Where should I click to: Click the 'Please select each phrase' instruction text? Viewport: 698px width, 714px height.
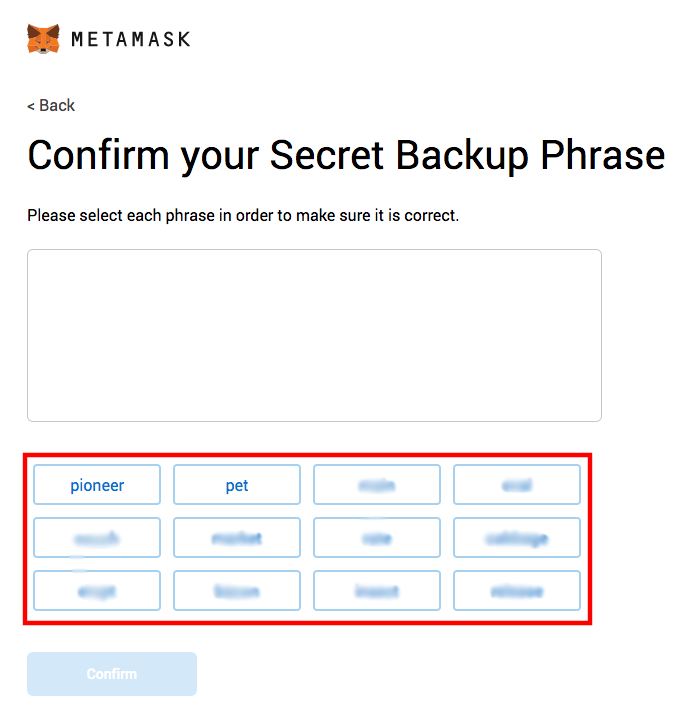(x=243, y=215)
